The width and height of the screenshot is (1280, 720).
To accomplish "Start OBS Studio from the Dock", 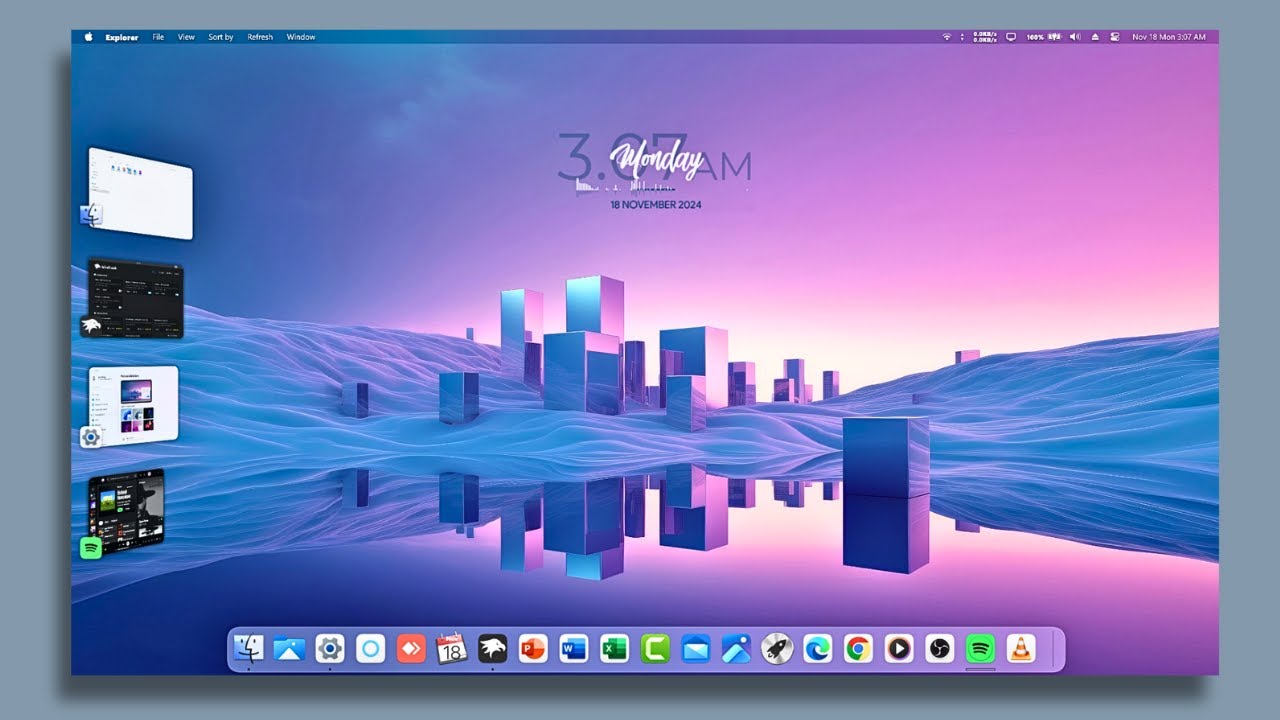I will click(938, 649).
